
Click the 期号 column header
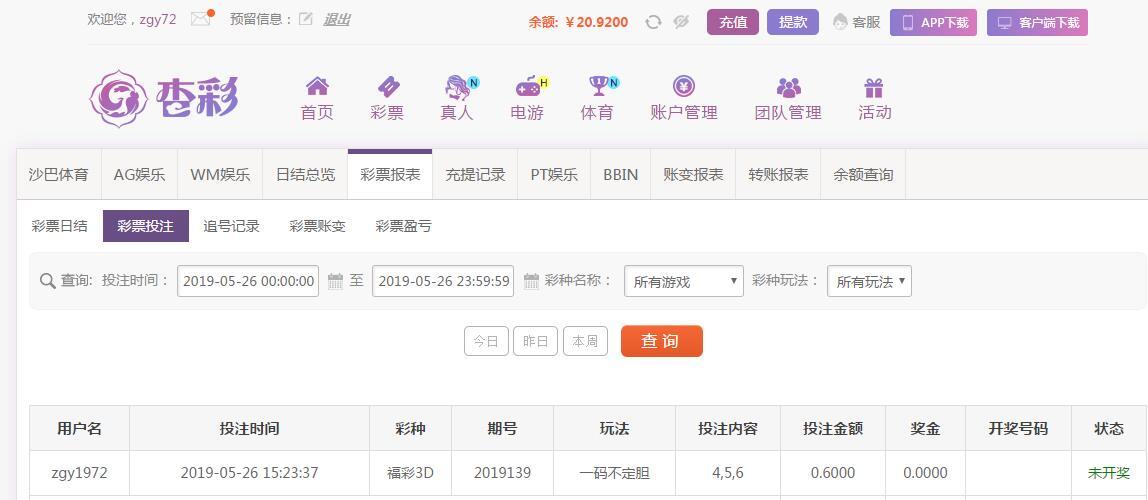click(x=502, y=429)
